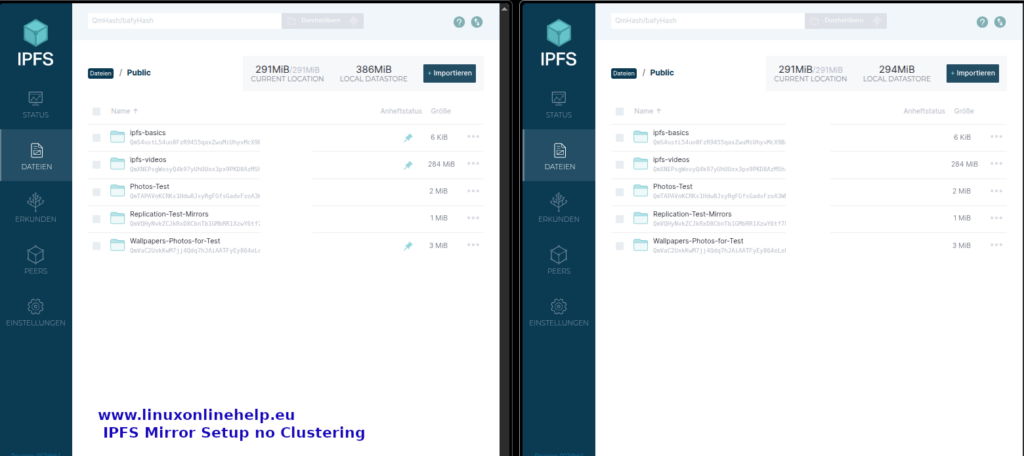The width and height of the screenshot is (1024, 456).
Task: Sort by Name column in left window
Action: (x=124, y=112)
